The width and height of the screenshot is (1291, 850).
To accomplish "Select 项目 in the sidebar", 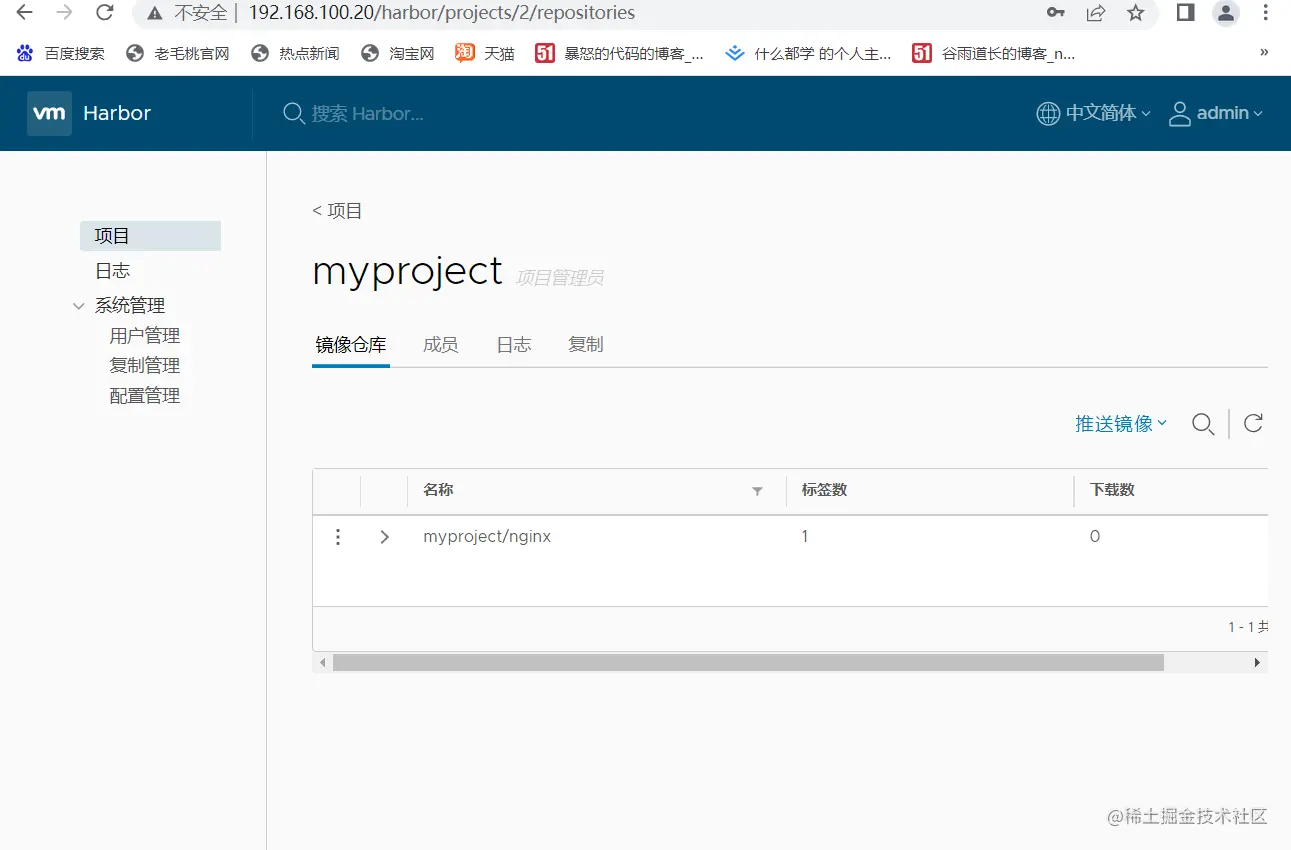I will tap(150, 236).
